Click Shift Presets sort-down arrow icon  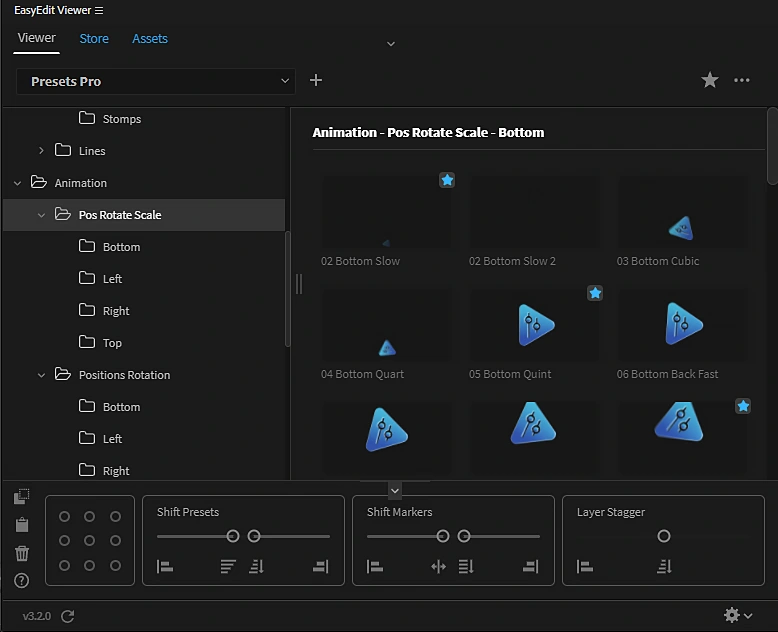point(256,566)
